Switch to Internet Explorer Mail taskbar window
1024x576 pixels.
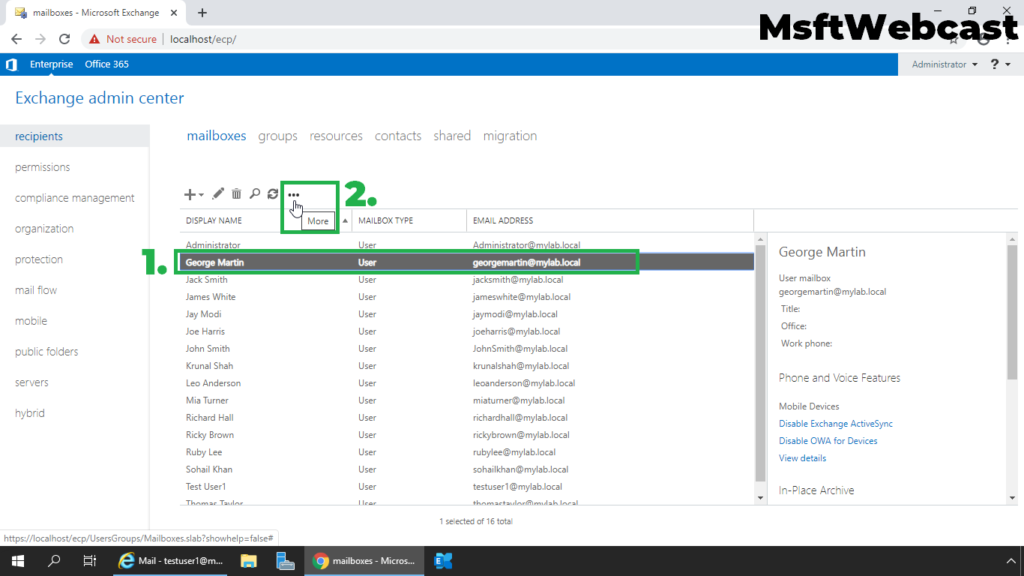click(171, 561)
